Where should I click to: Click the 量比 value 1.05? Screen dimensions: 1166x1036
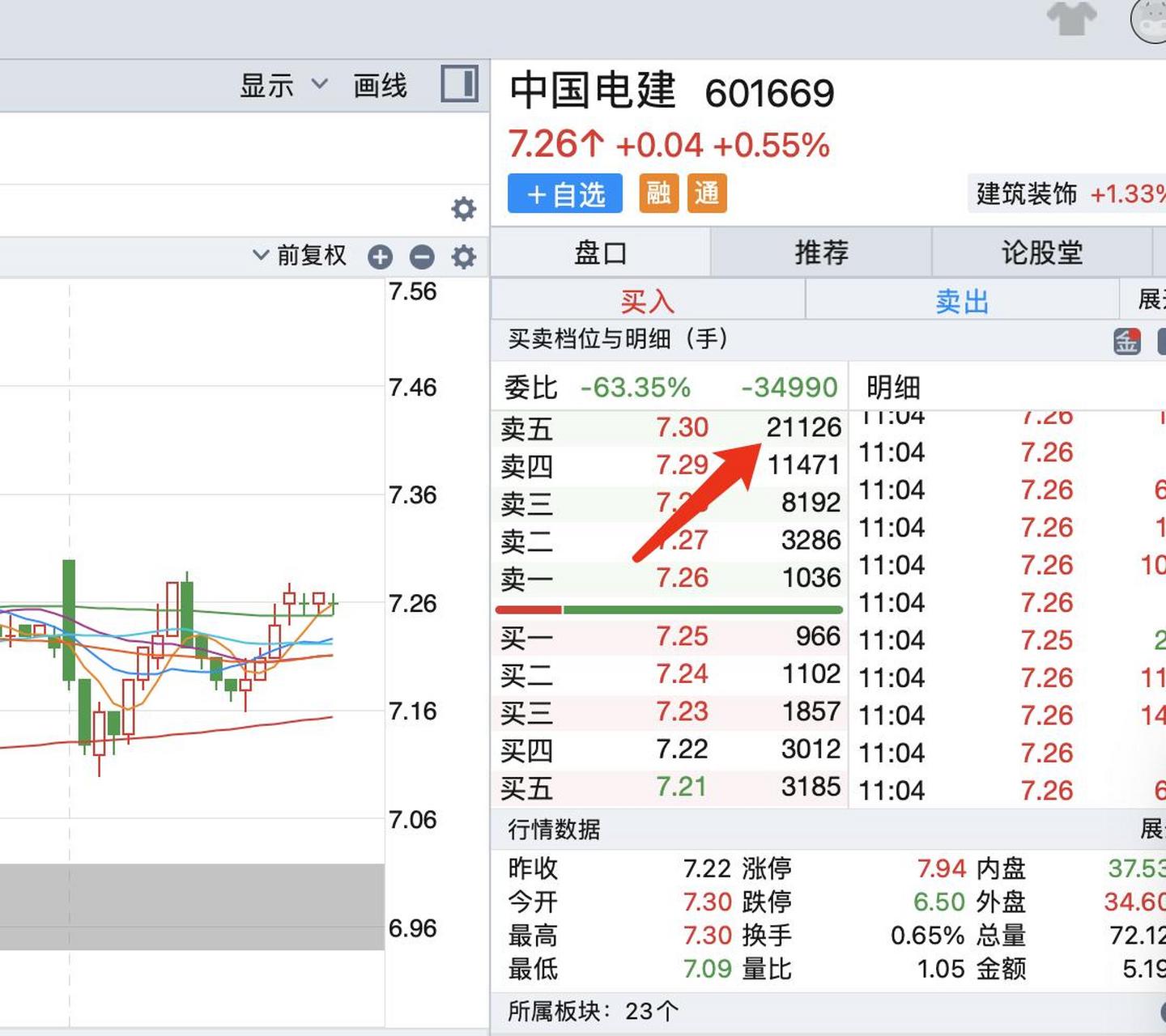click(941, 969)
